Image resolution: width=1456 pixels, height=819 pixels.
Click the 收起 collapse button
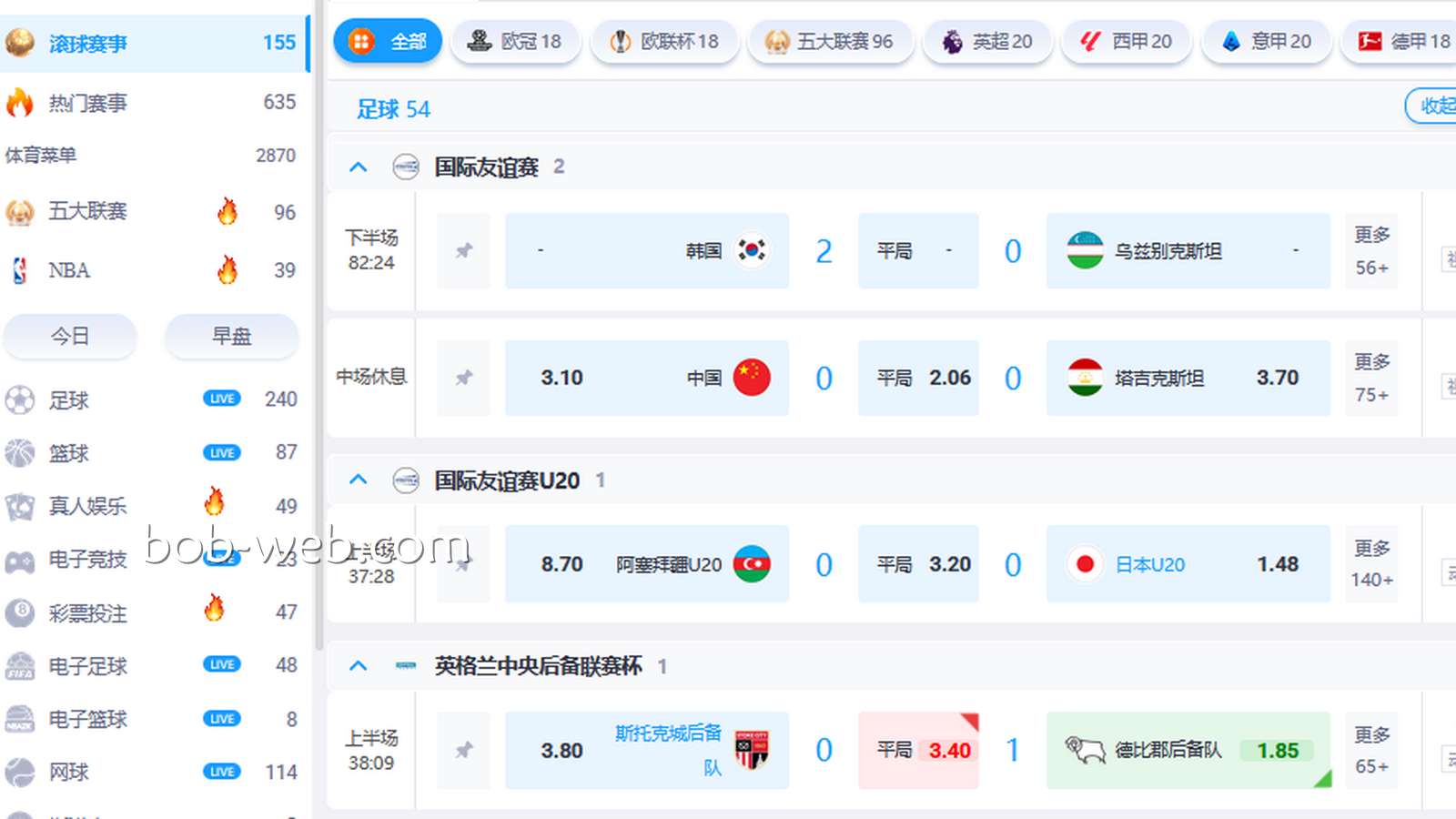(x=1432, y=106)
